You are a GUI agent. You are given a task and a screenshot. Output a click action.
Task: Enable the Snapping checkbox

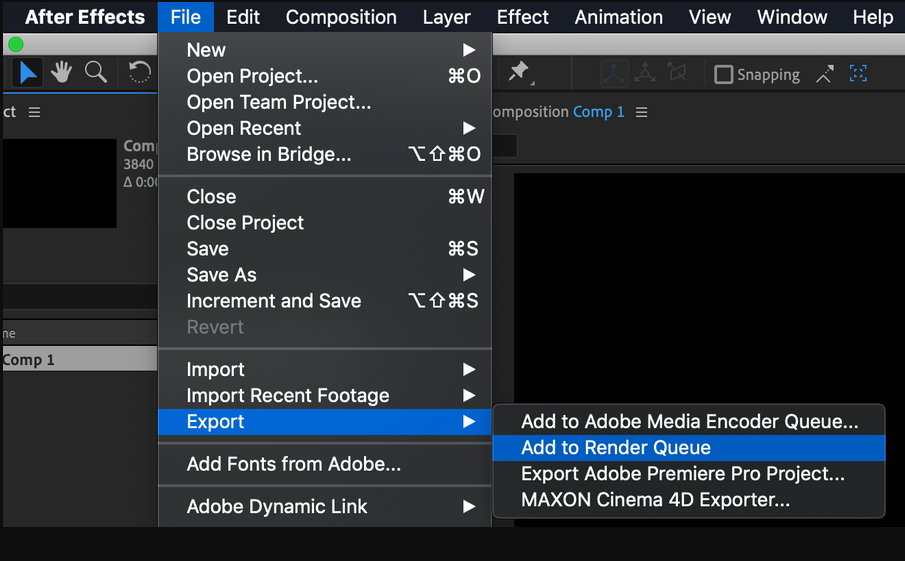point(724,74)
